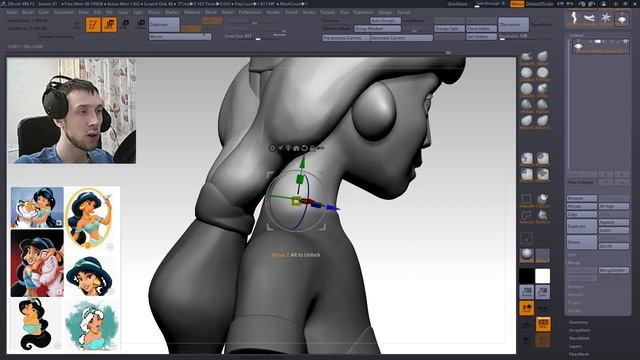Click QuickSave in the title bar
The width and height of the screenshot is (640, 360).
[x=458, y=4]
